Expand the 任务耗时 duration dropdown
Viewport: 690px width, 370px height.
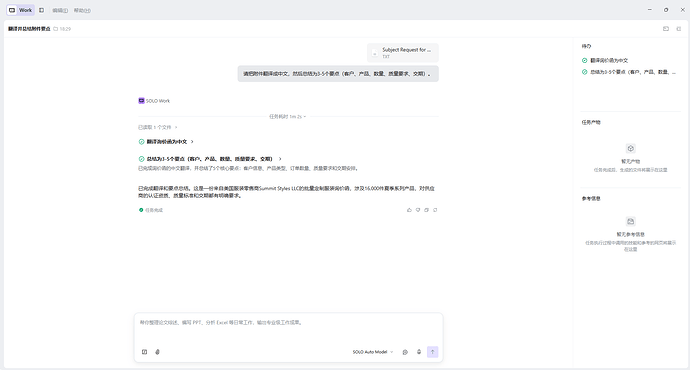(x=287, y=117)
